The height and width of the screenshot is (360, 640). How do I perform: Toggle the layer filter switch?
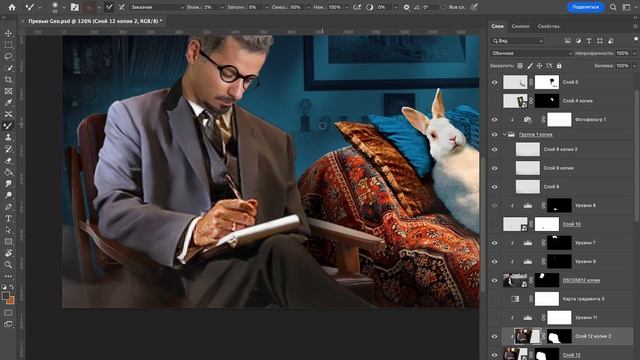636,40
